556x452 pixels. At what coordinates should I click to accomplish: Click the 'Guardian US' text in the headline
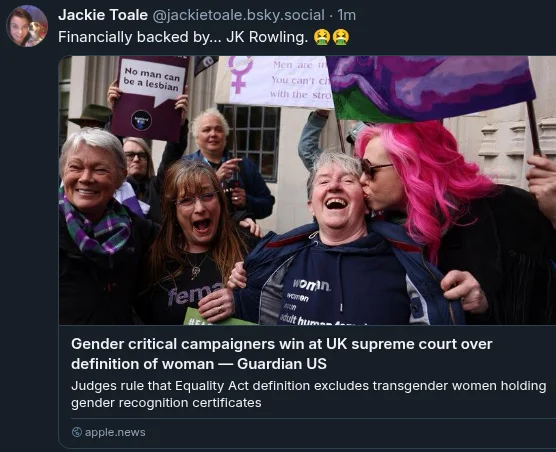[x=282, y=364]
